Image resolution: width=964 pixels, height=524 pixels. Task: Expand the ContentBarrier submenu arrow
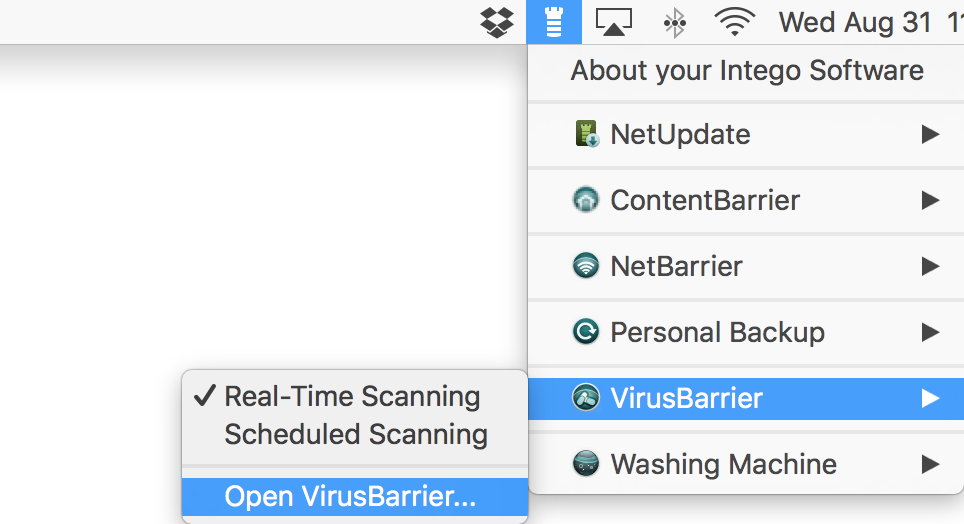(930, 200)
